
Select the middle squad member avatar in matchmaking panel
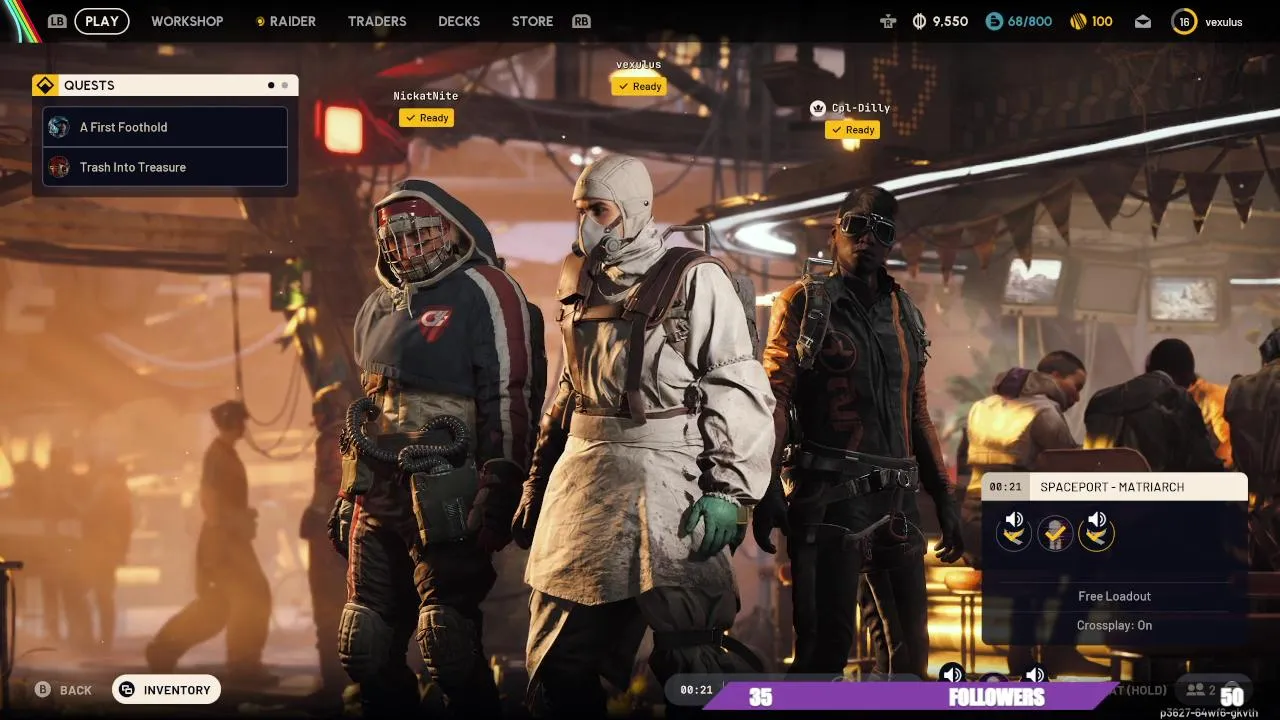tap(1055, 533)
